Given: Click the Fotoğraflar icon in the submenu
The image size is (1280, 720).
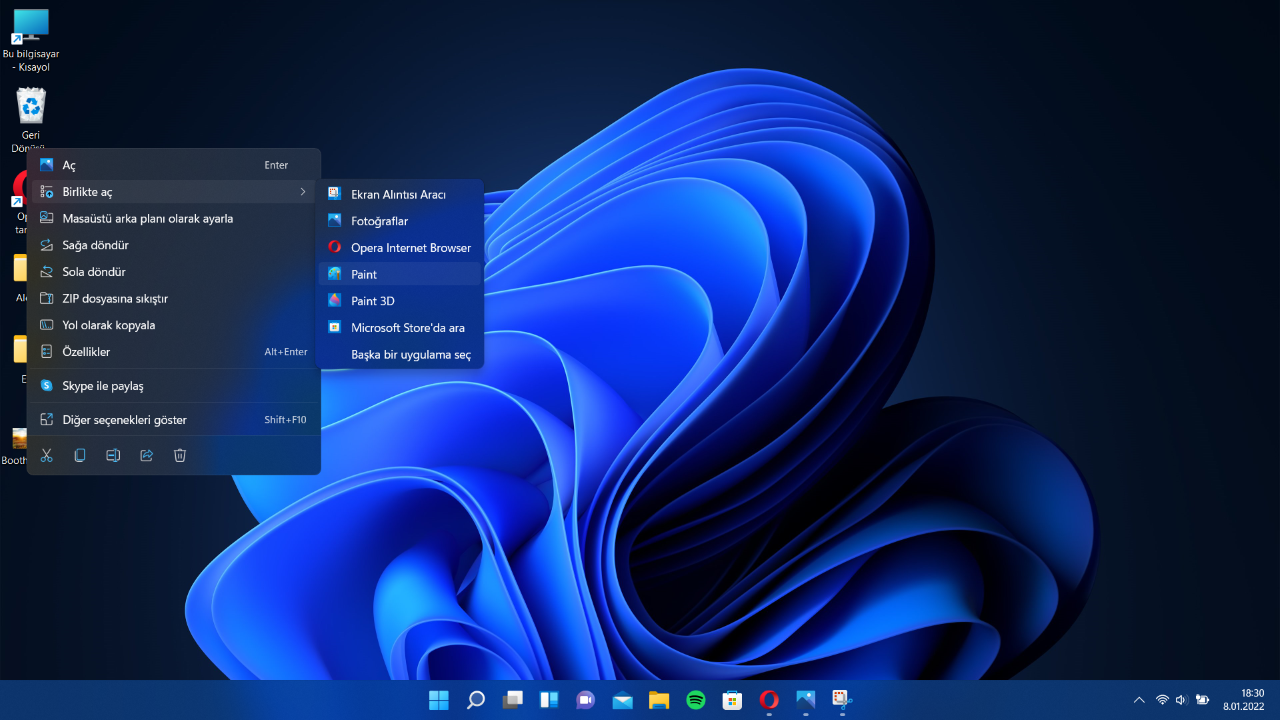Looking at the screenshot, I should pyautogui.click(x=335, y=221).
